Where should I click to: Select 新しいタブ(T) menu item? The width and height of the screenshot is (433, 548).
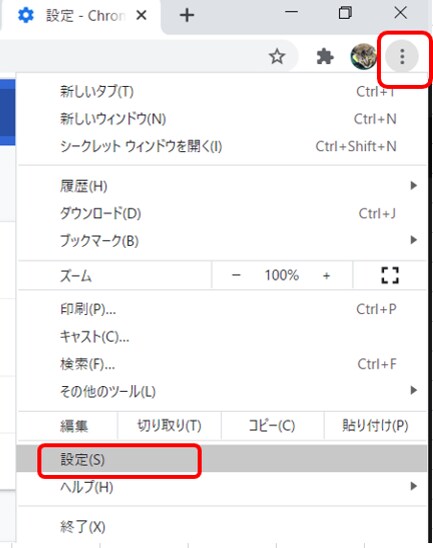222,92
